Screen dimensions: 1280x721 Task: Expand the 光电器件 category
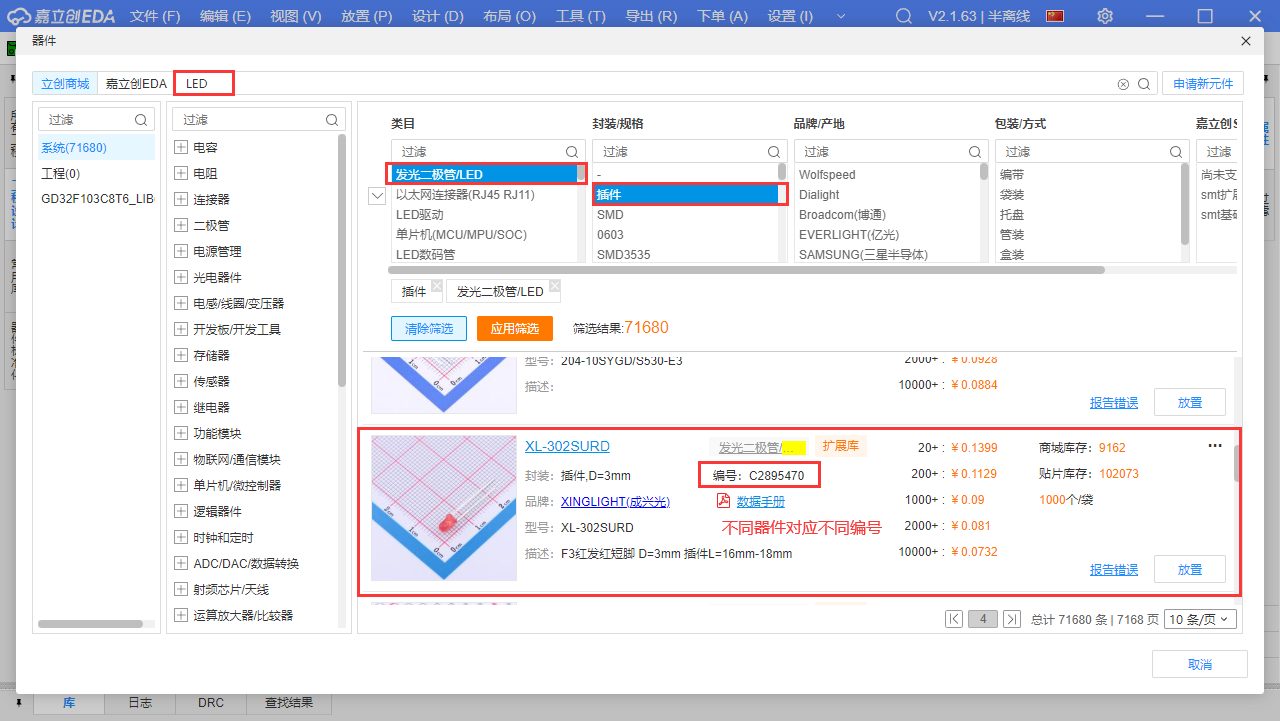[x=181, y=277]
